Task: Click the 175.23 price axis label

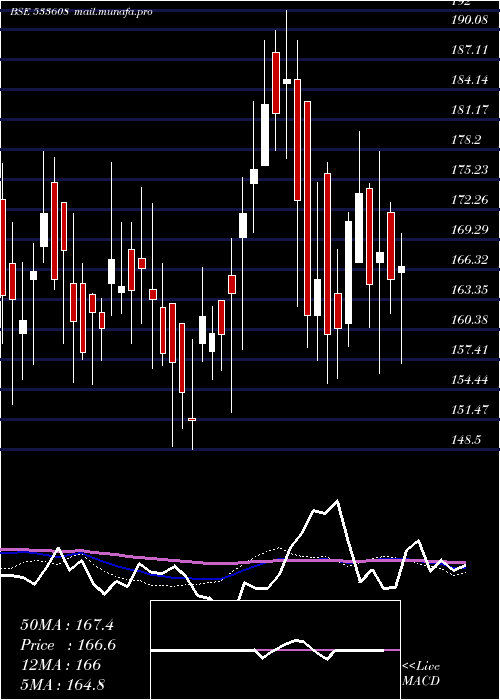Action: pos(469,170)
